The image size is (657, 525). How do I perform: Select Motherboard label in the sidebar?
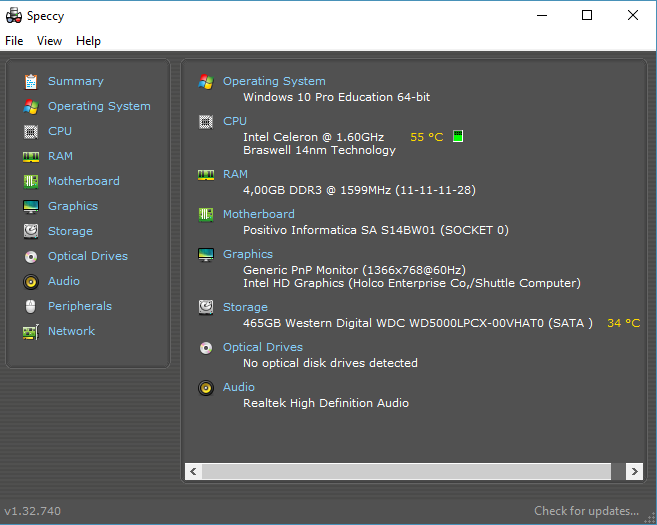point(84,181)
